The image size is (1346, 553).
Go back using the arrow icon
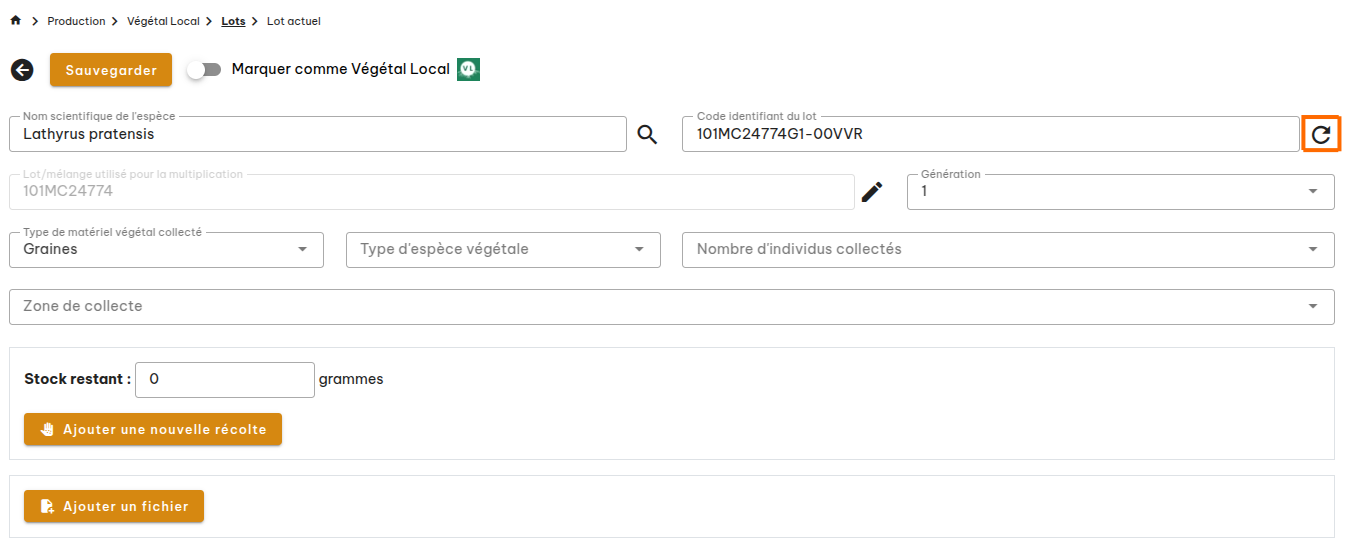pos(22,70)
